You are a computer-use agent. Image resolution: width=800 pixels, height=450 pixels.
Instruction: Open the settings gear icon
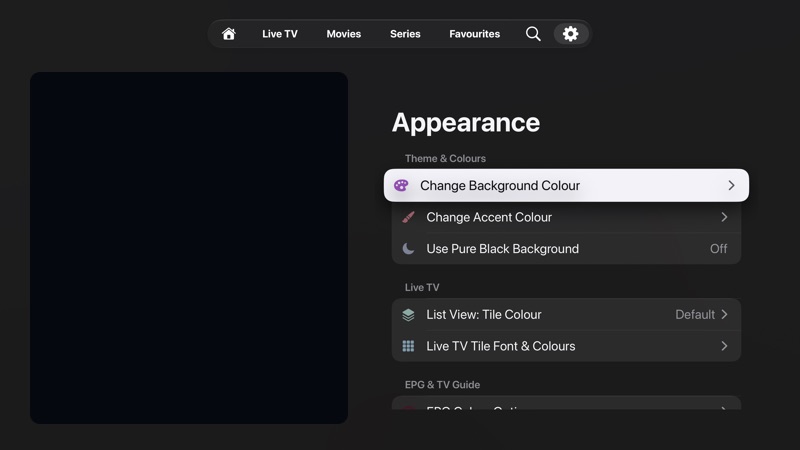click(570, 34)
